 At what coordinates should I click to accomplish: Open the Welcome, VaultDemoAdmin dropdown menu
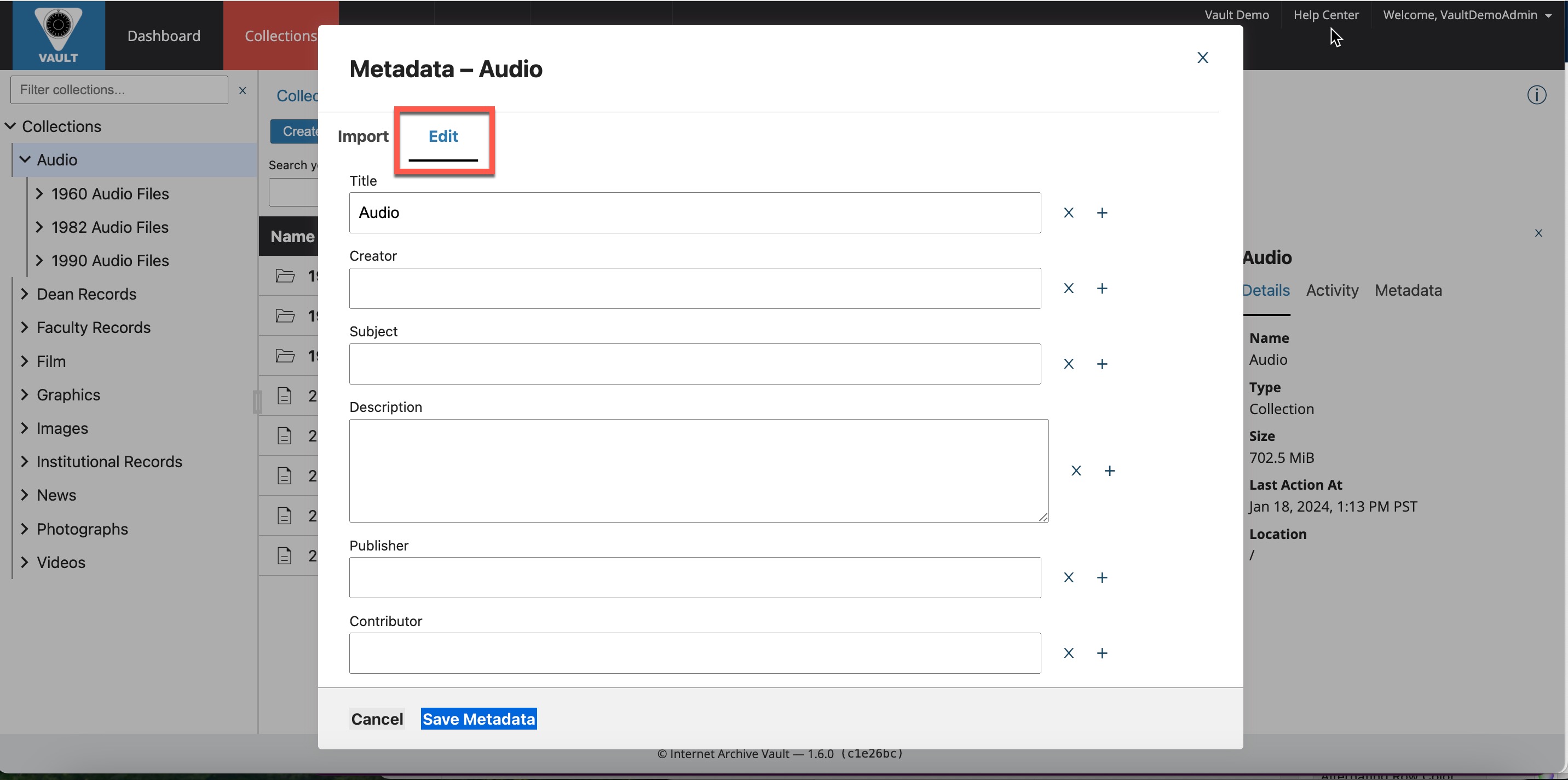pyautogui.click(x=1466, y=15)
